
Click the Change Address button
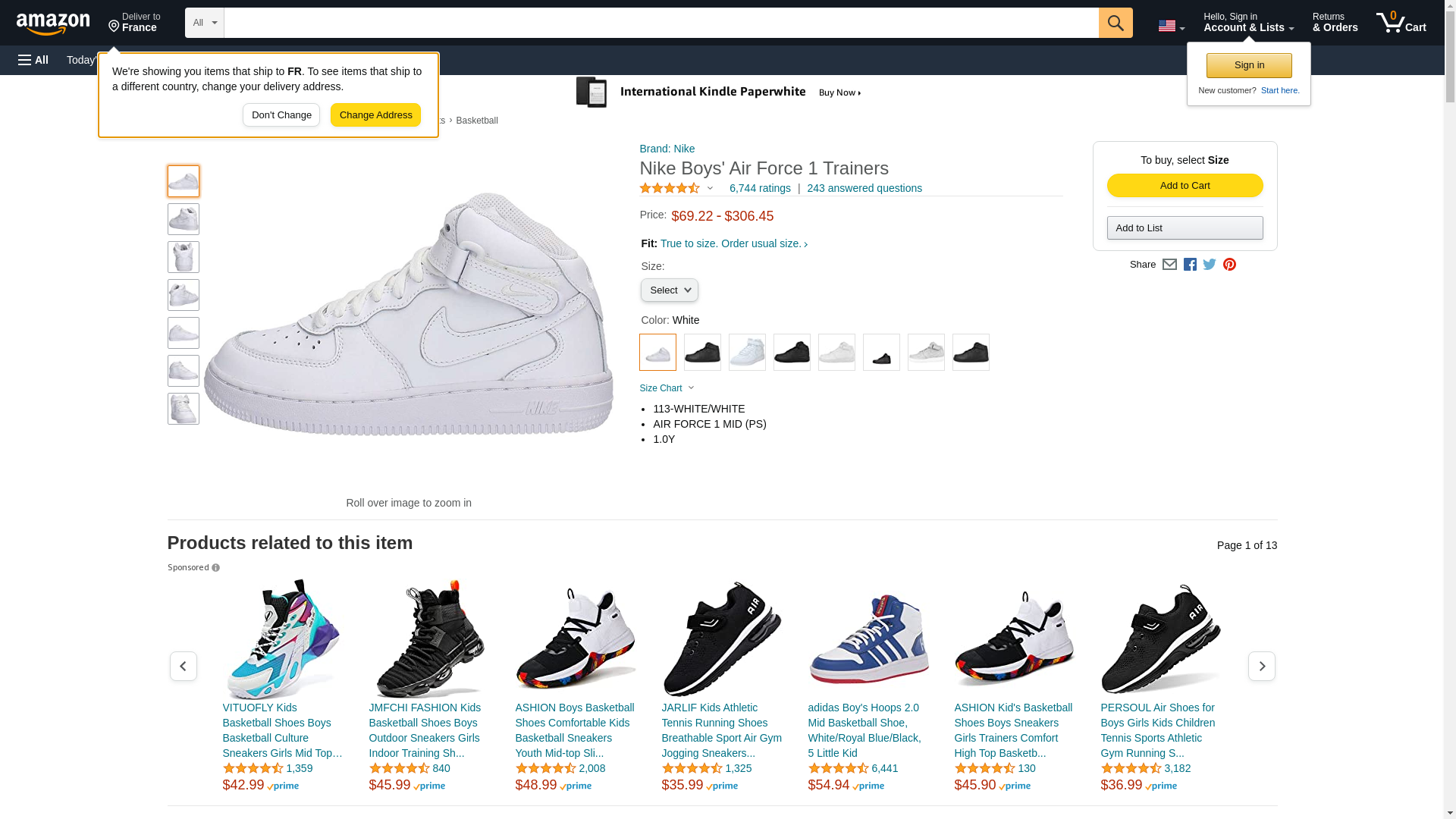(x=375, y=115)
